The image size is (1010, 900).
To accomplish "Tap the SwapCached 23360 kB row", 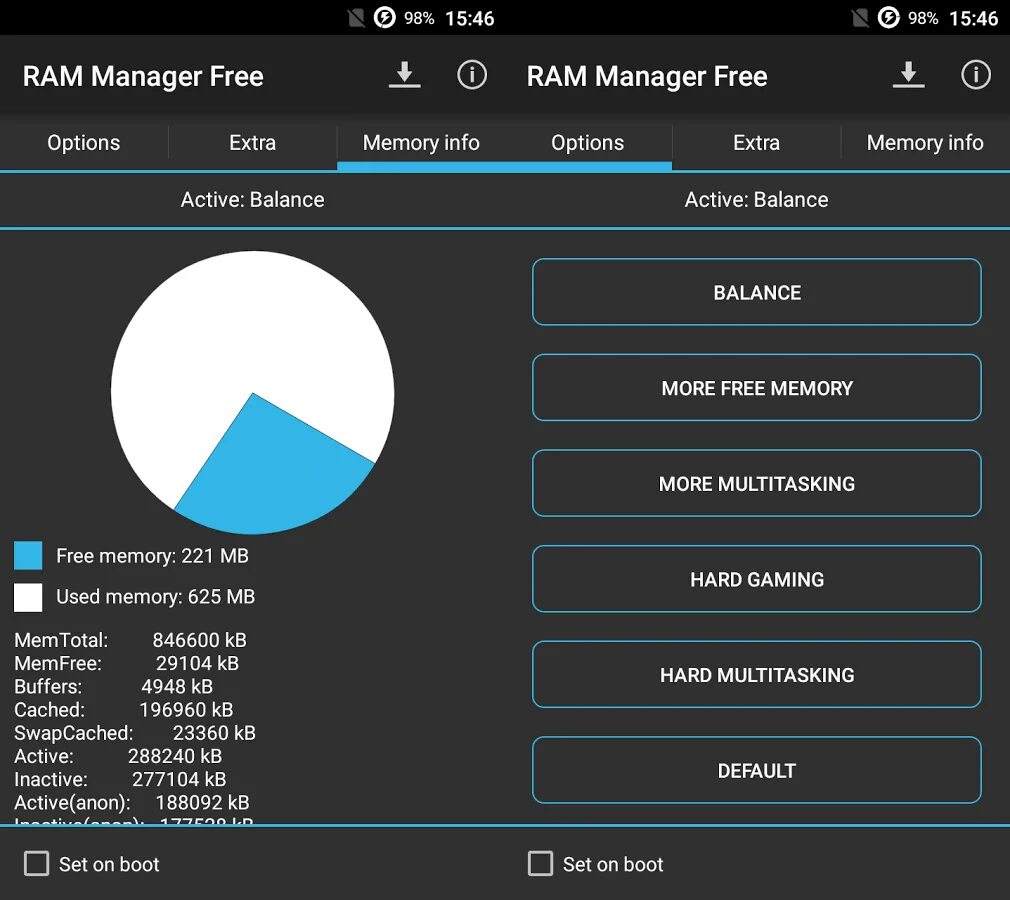I will [135, 733].
